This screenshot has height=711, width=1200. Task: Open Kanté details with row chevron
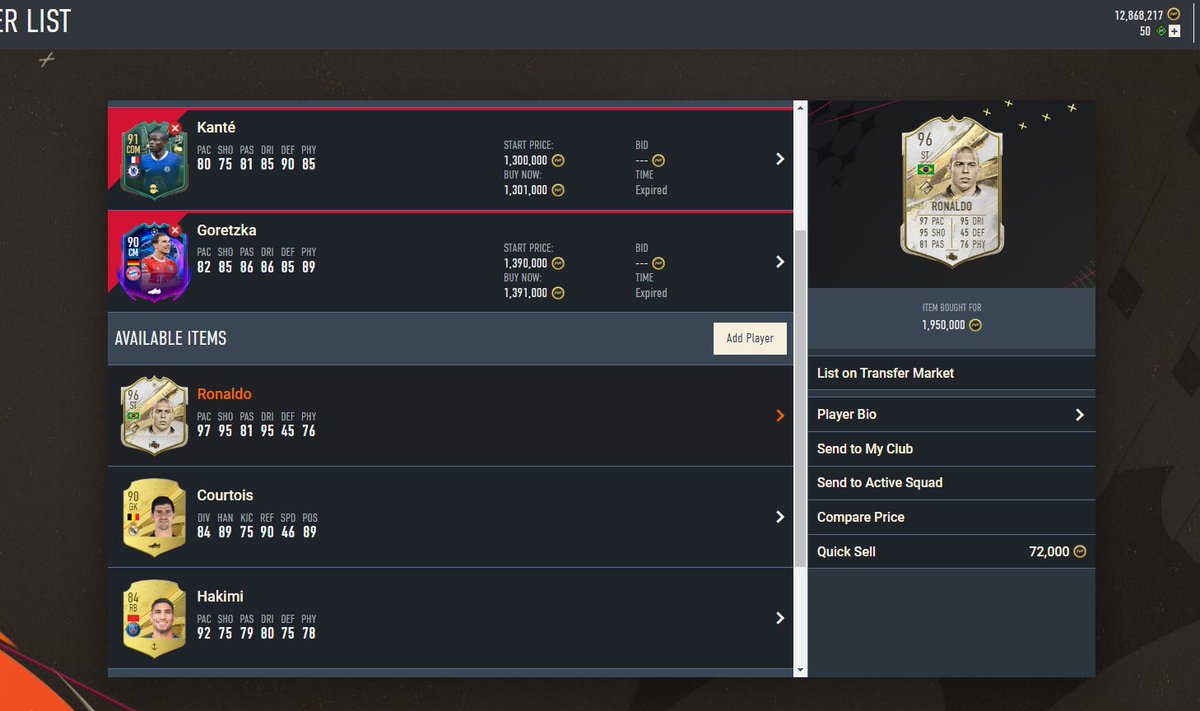tap(780, 159)
